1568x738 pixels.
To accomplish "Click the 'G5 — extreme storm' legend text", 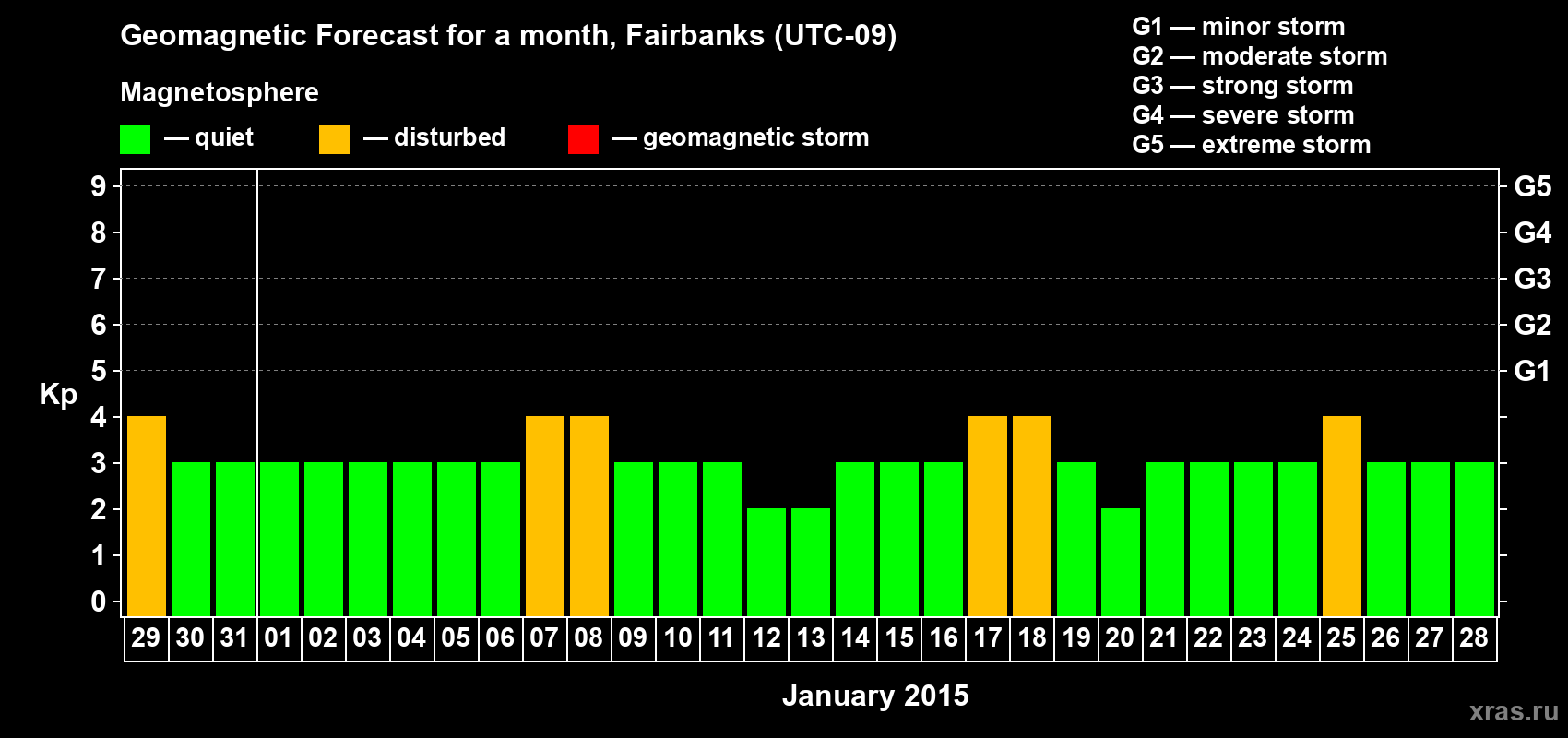I will point(1252,145).
